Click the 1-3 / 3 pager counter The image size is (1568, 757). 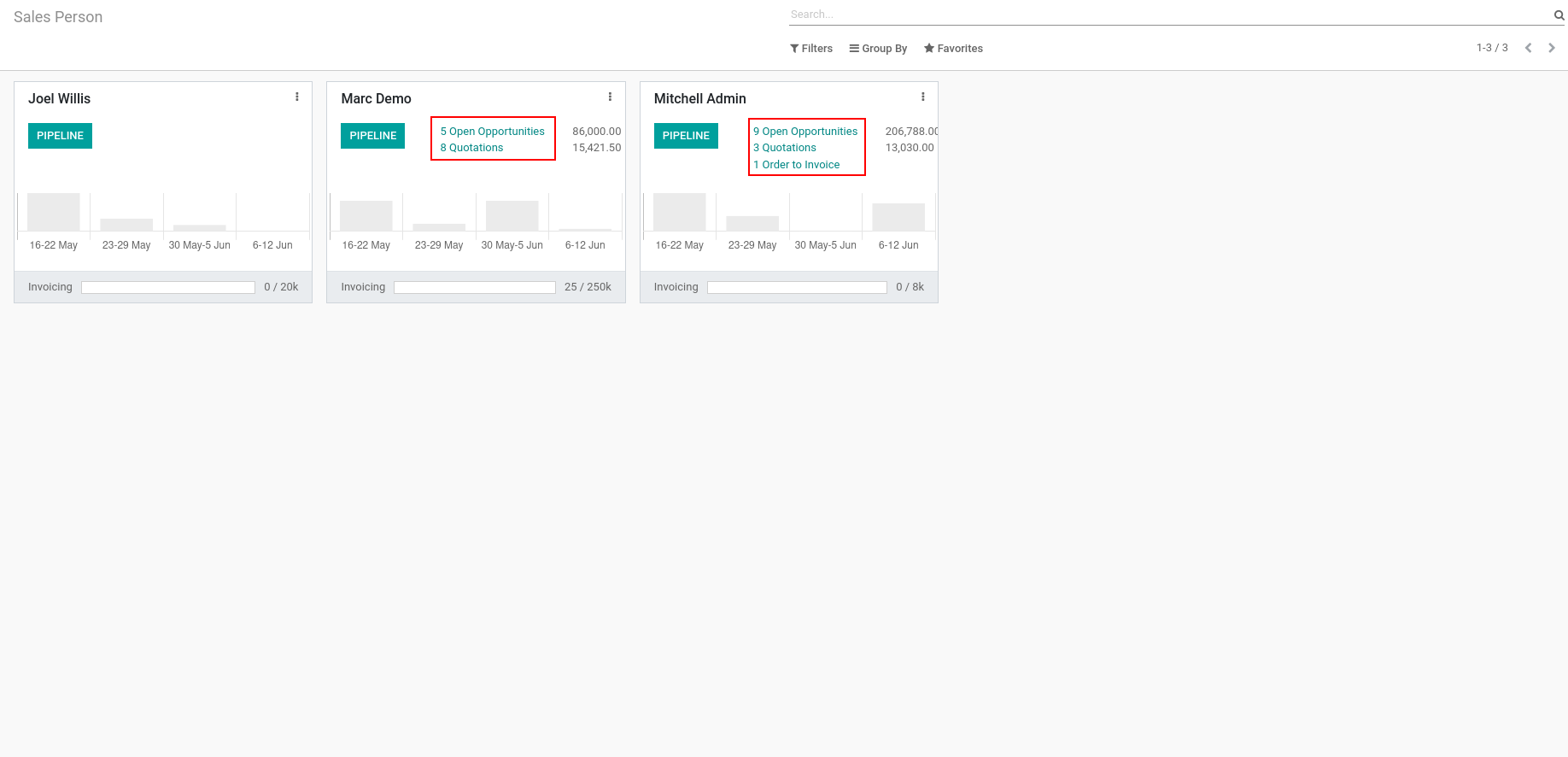[x=1492, y=48]
